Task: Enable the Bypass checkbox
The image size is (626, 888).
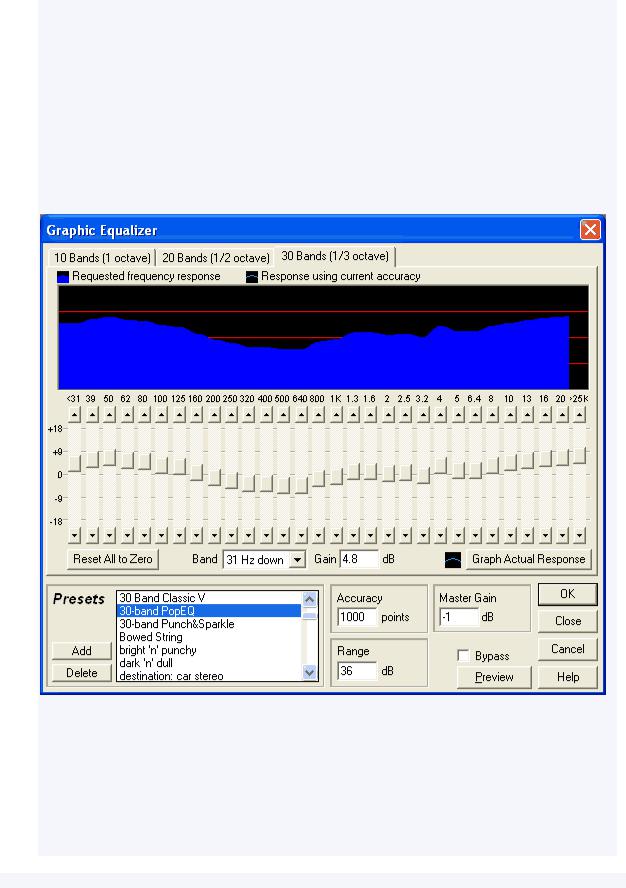Action: [463, 655]
